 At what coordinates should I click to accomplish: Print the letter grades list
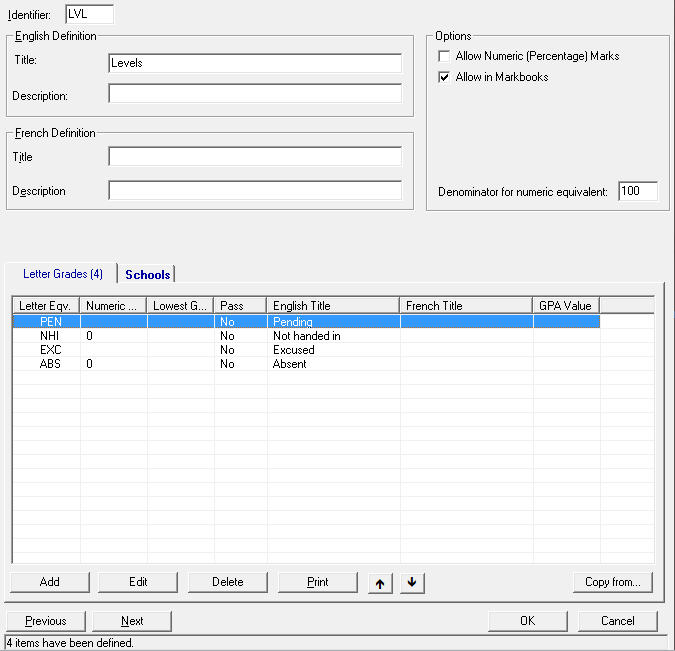pyautogui.click(x=317, y=582)
